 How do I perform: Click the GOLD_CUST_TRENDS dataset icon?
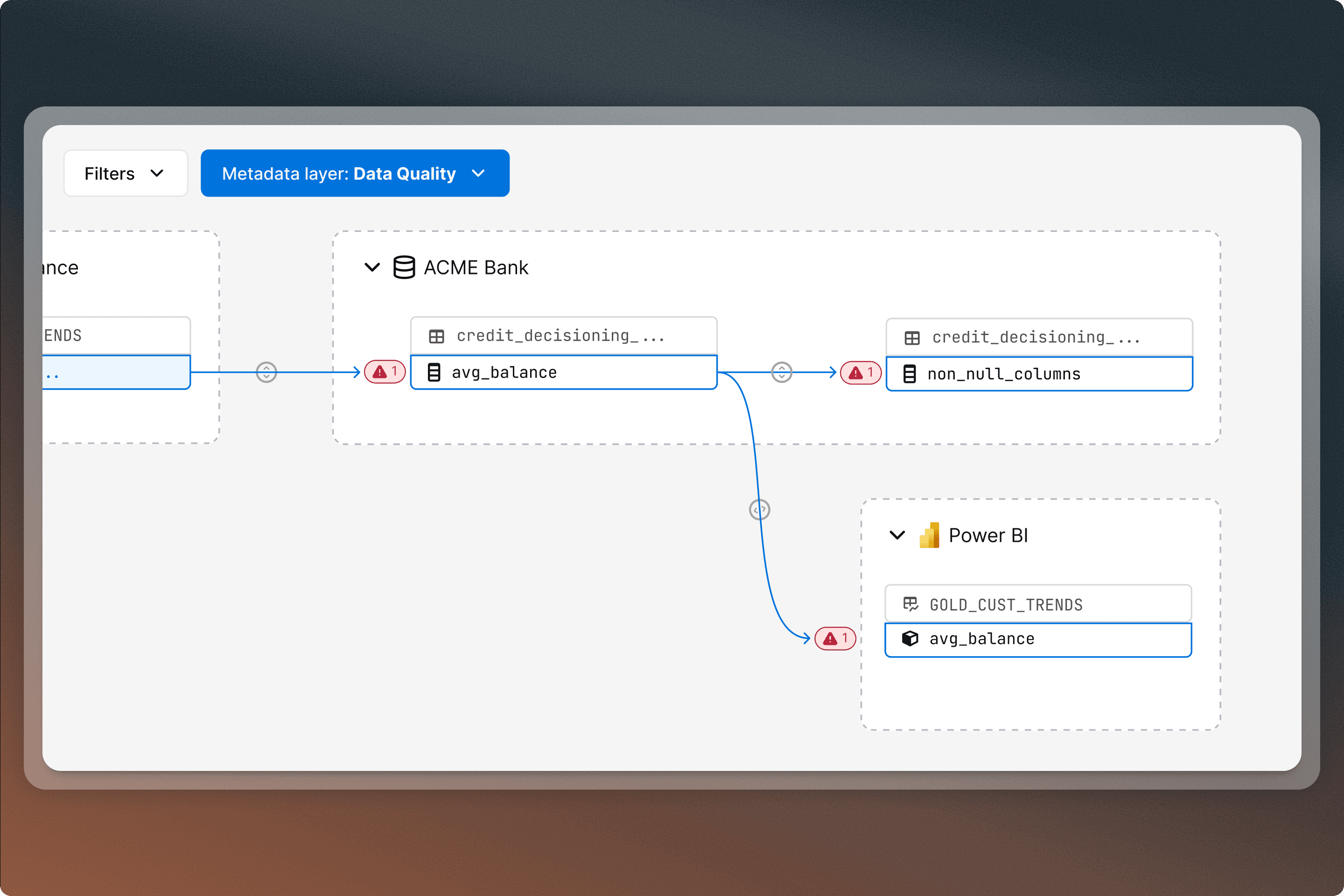[x=910, y=604]
